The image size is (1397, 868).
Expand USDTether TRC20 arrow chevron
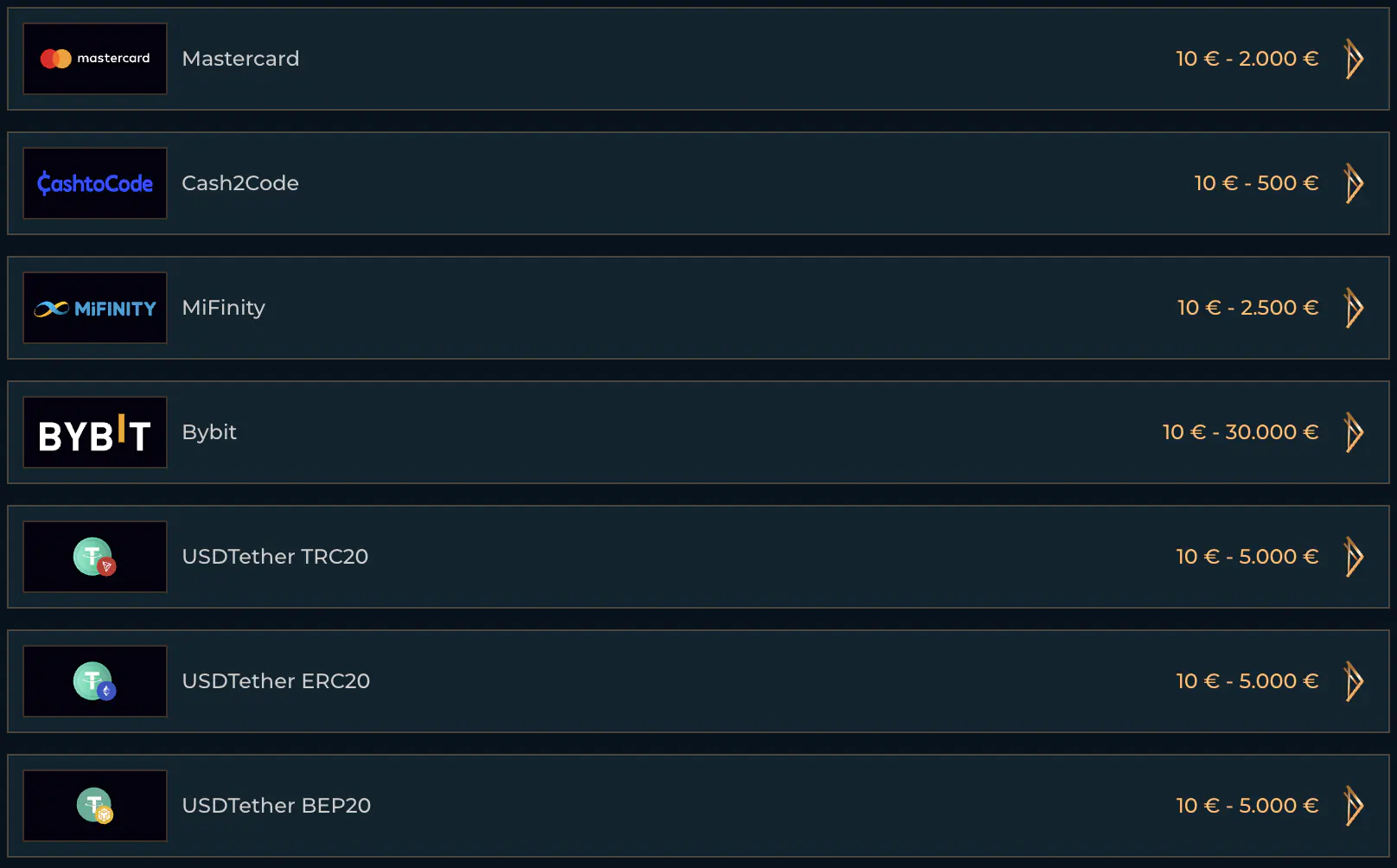click(x=1354, y=557)
